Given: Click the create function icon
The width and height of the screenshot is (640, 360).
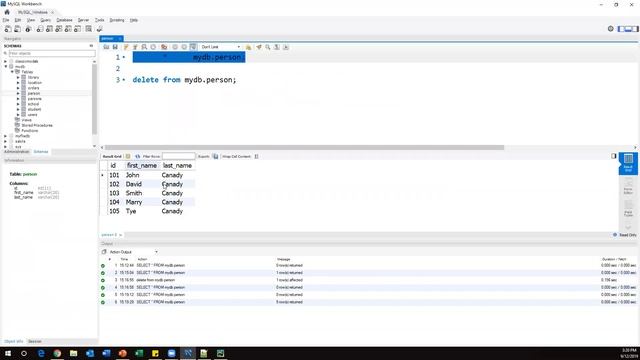Looking at the screenshot, I should point(78,29).
